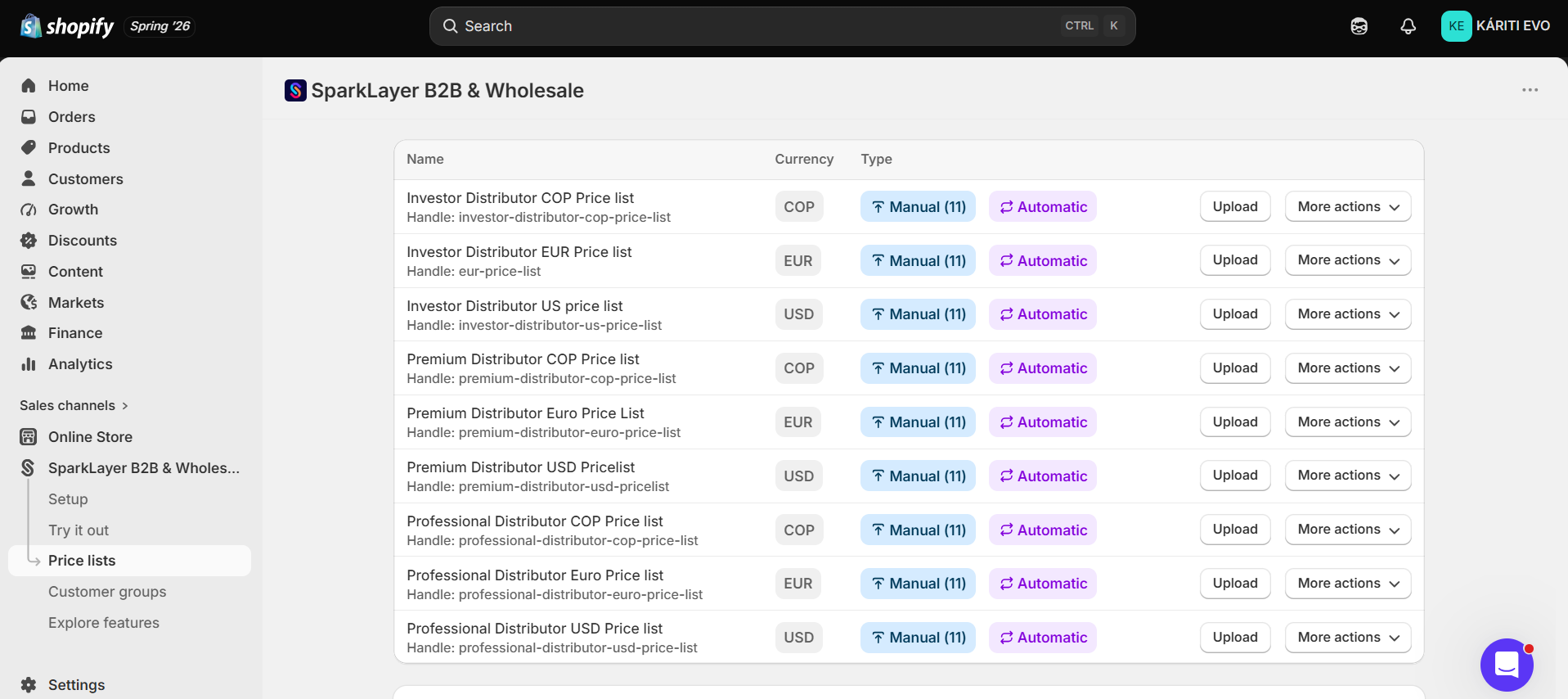Viewport: 1568px width, 699px height.
Task: Click Manual (11) for Professional Distributor Euro
Action: pos(918,584)
